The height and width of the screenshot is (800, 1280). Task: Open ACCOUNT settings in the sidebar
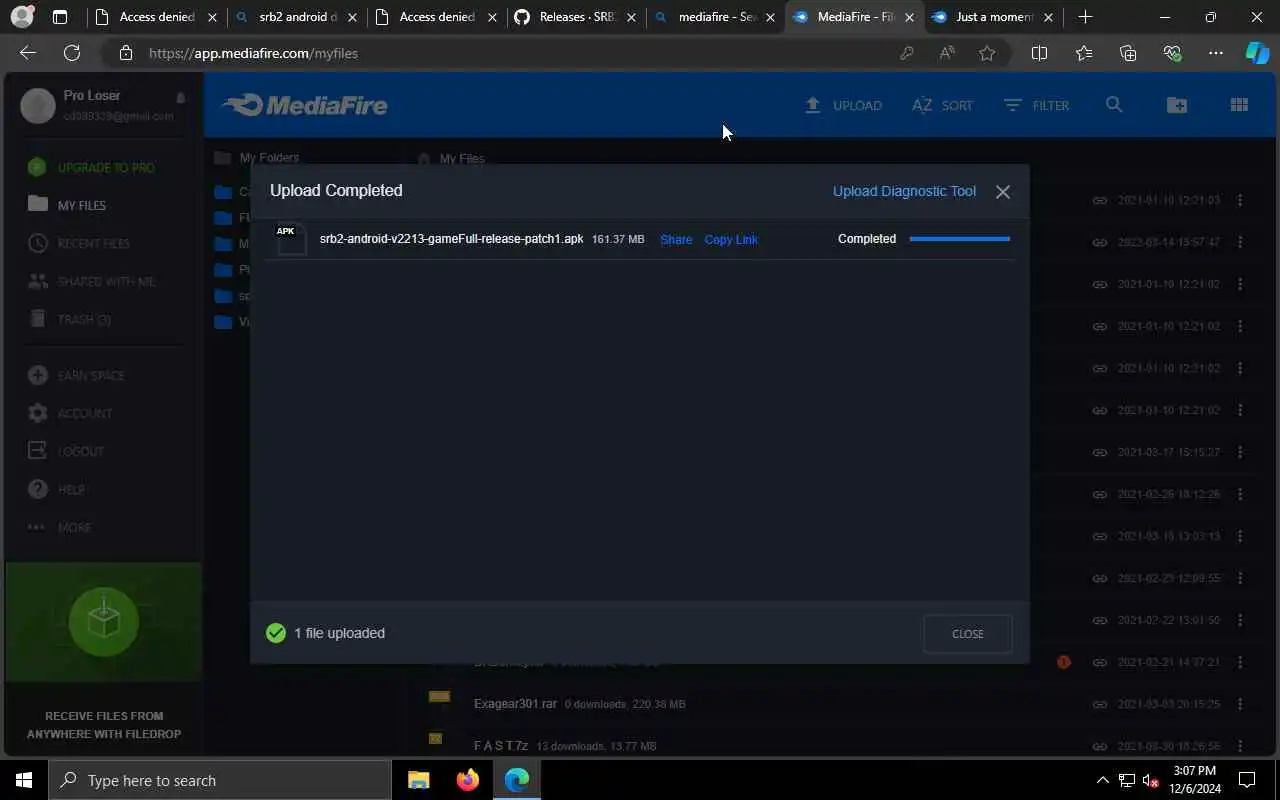tap(70, 413)
